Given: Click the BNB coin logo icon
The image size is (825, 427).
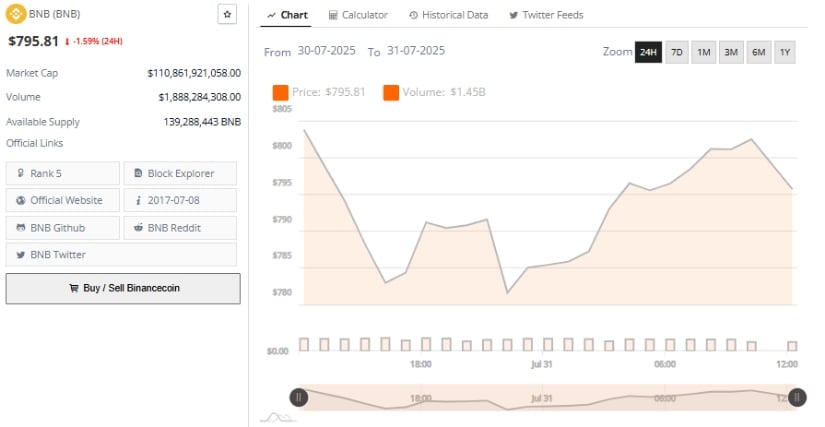Looking at the screenshot, I should click(x=16, y=14).
